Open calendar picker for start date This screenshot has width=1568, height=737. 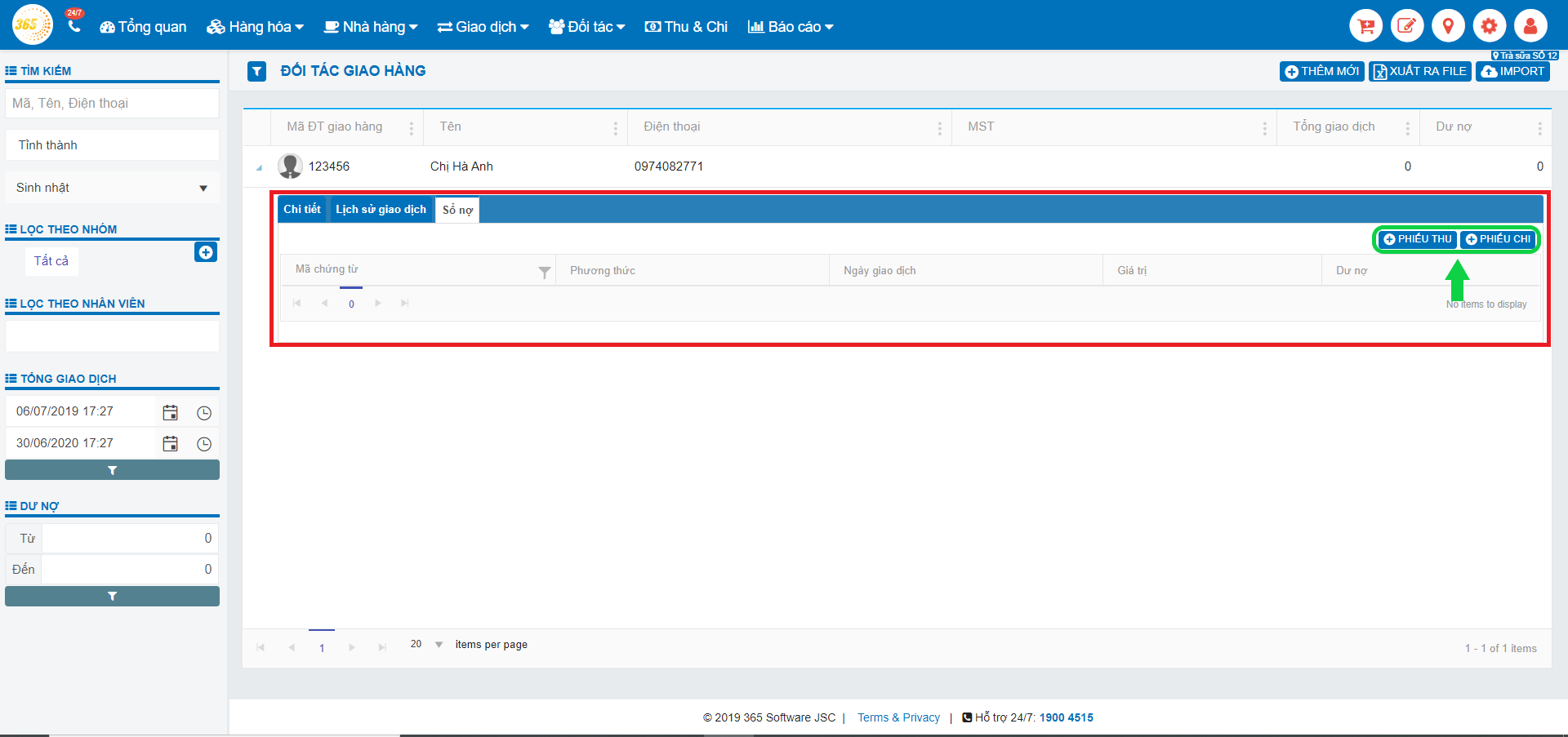click(170, 412)
